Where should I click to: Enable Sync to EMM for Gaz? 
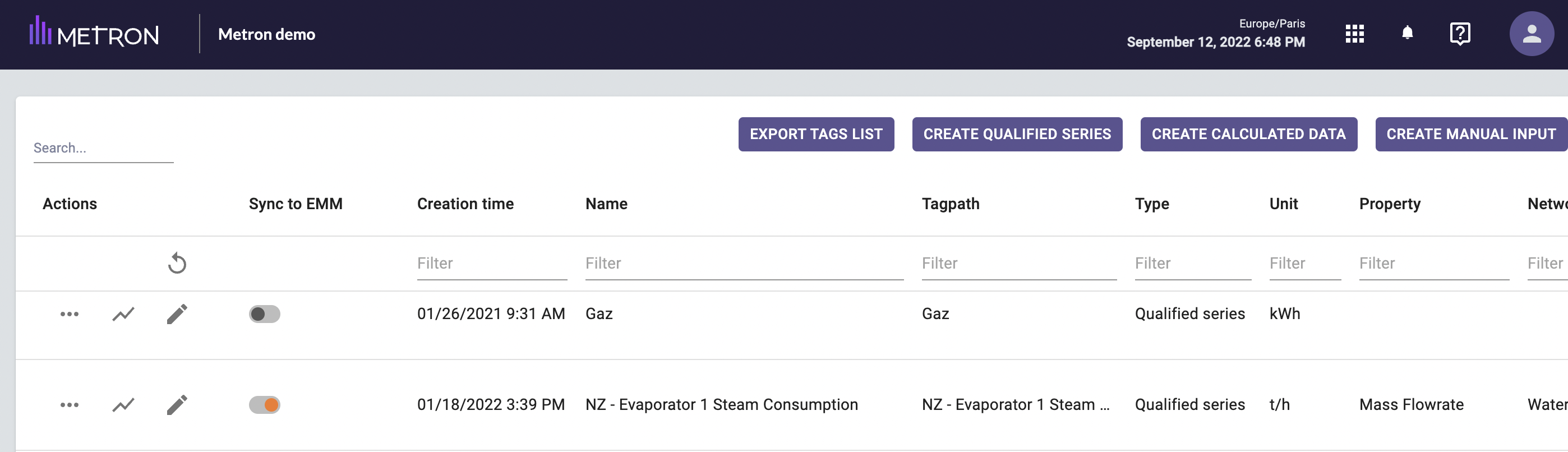(264, 315)
